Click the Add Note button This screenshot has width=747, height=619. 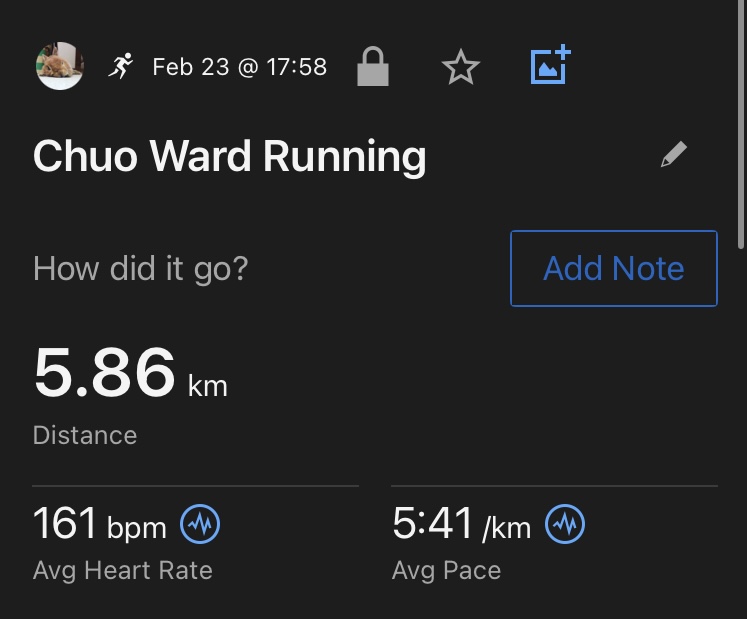614,268
